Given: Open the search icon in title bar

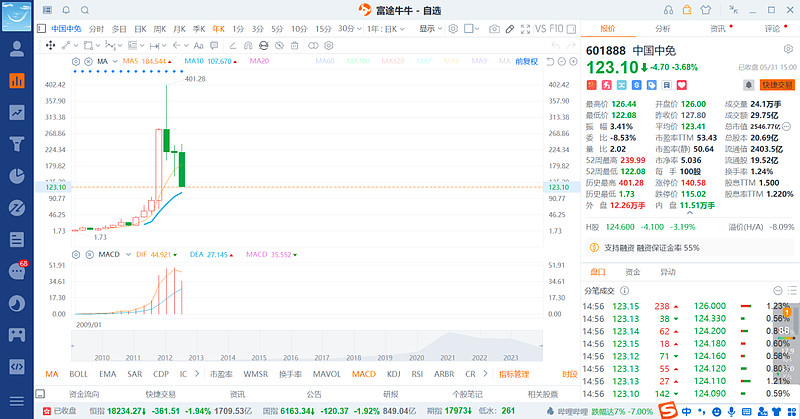Looking at the screenshot, I should (85, 10).
